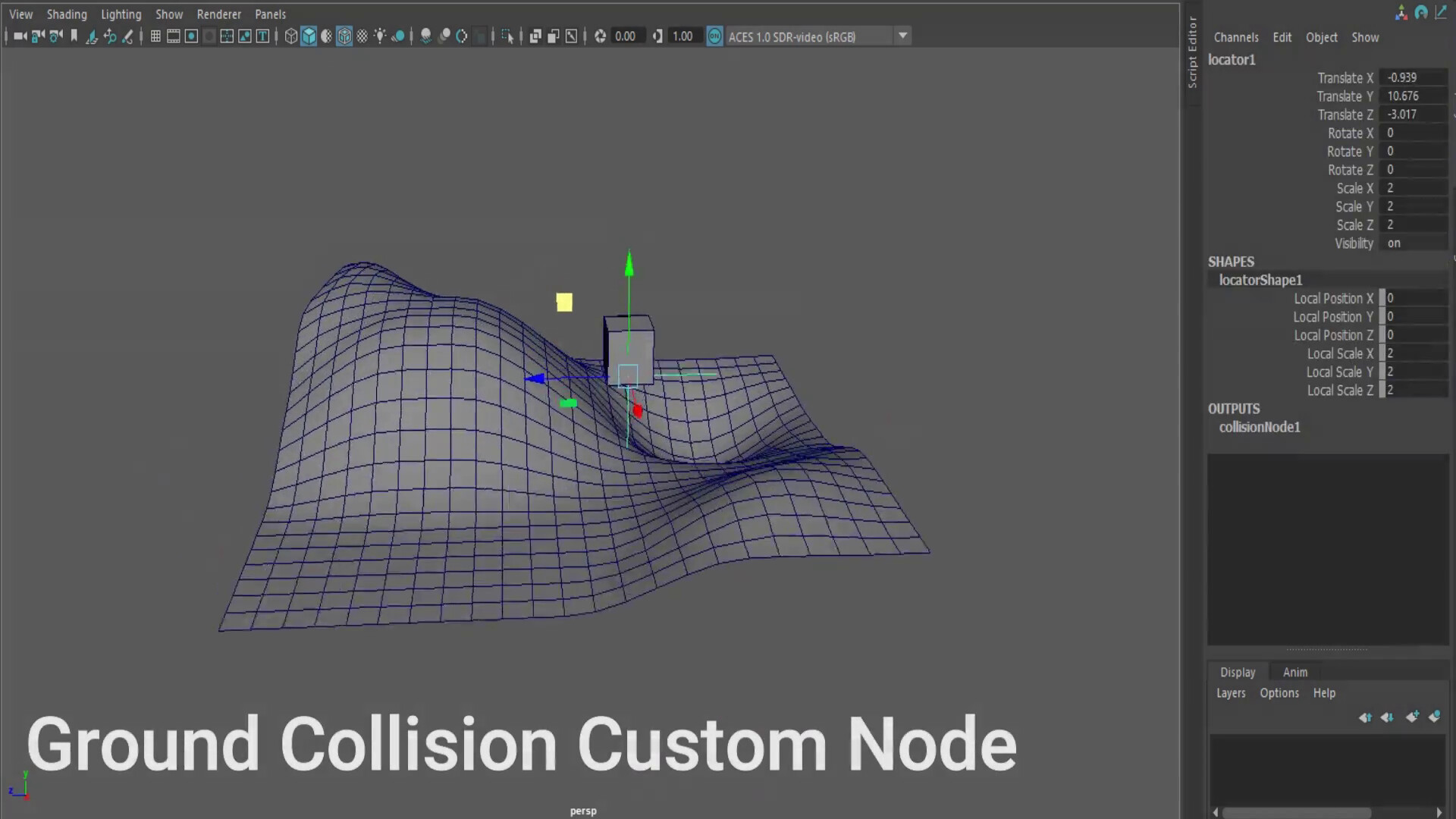Click Help in the layer editor
The image size is (1456, 819).
(x=1324, y=692)
